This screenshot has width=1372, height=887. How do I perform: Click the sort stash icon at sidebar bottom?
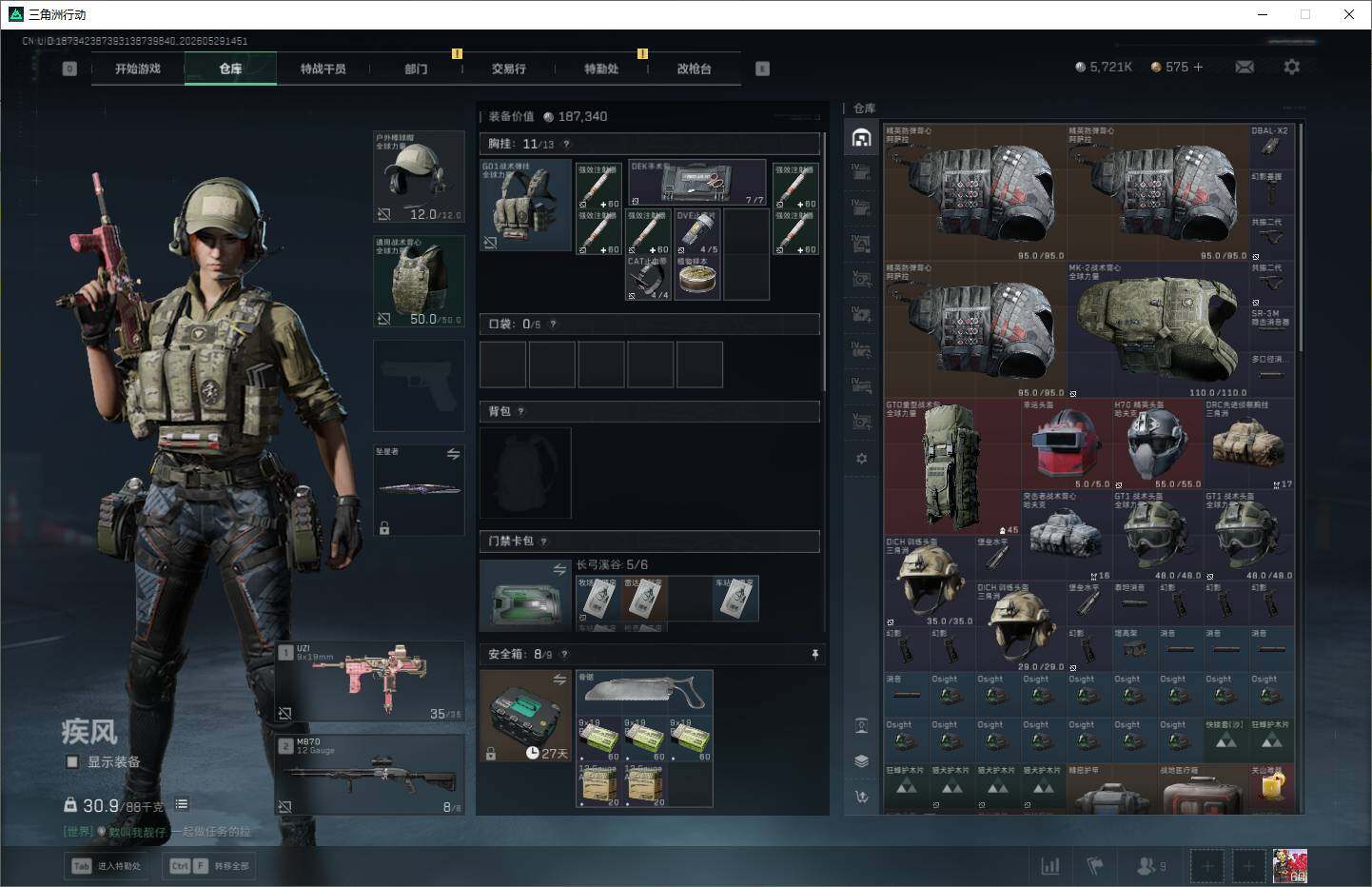(861, 797)
